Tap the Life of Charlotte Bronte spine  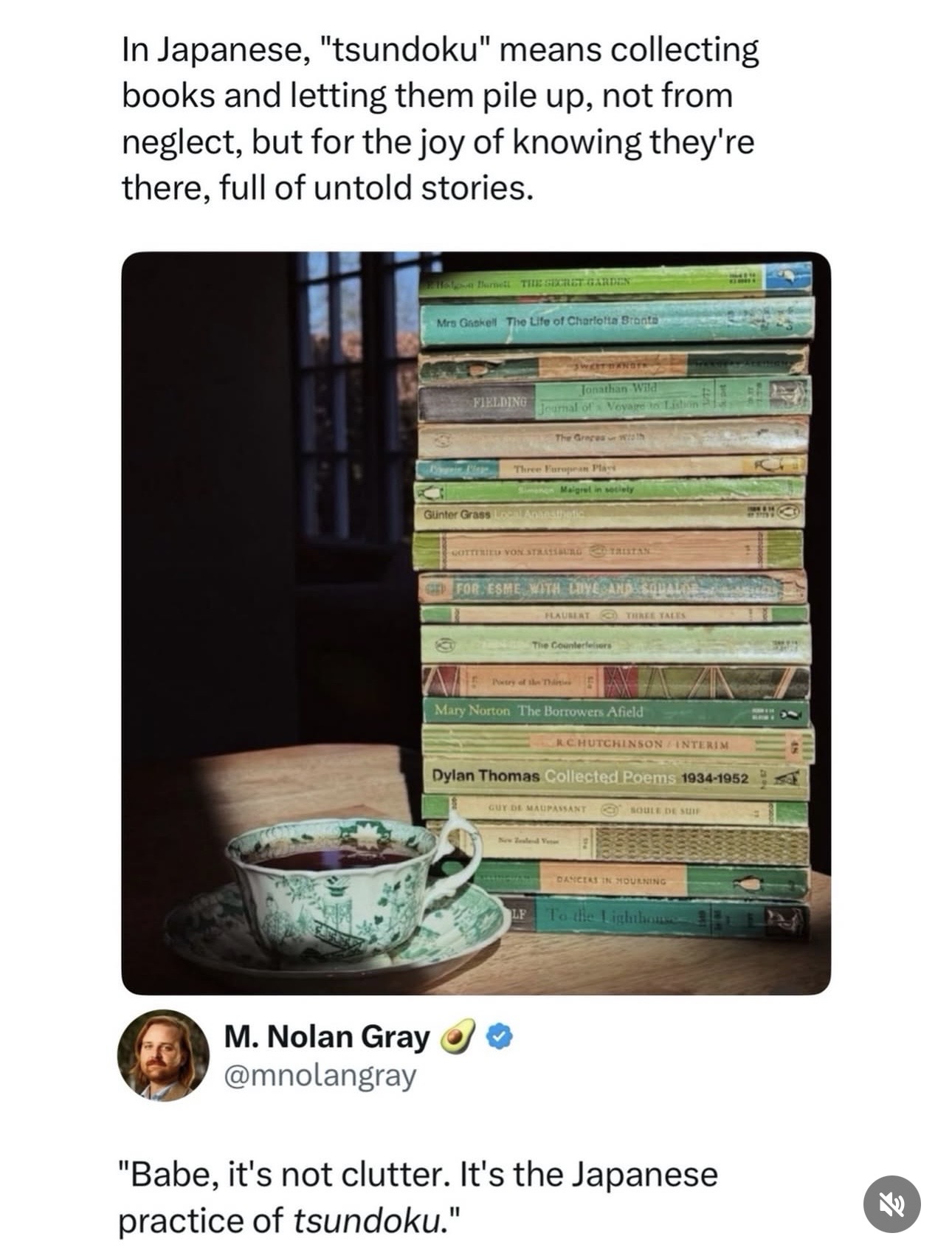(616, 322)
